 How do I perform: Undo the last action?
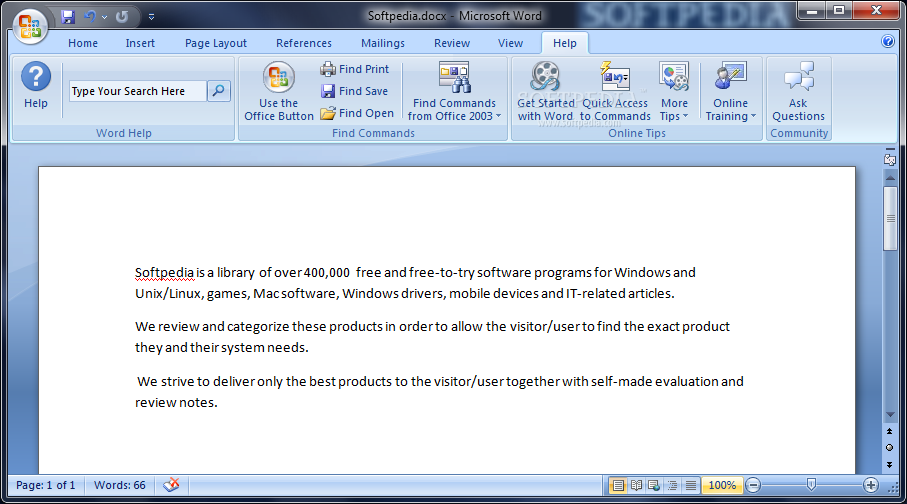90,17
